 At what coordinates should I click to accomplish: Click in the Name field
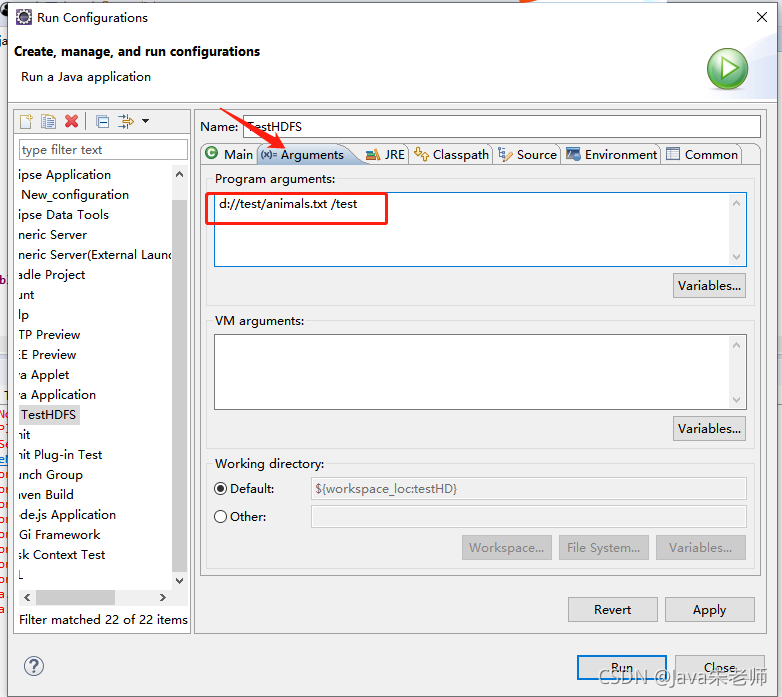tap(502, 127)
